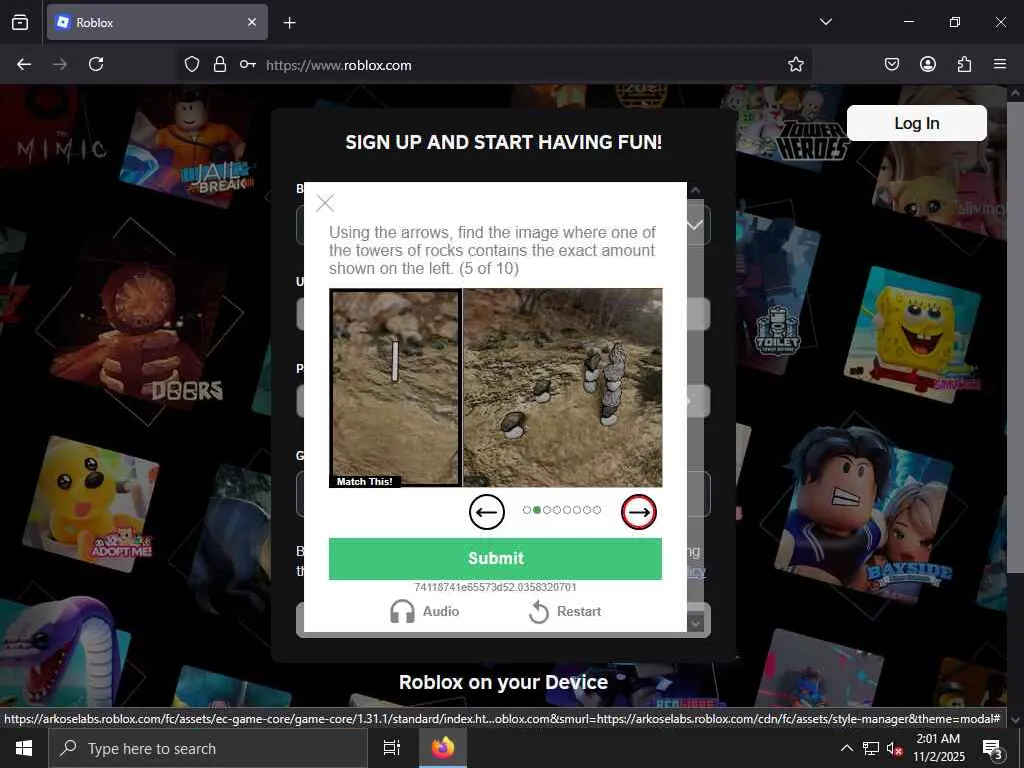Show hidden system tray icons
Screen dimensions: 1024x768
coord(846,748)
